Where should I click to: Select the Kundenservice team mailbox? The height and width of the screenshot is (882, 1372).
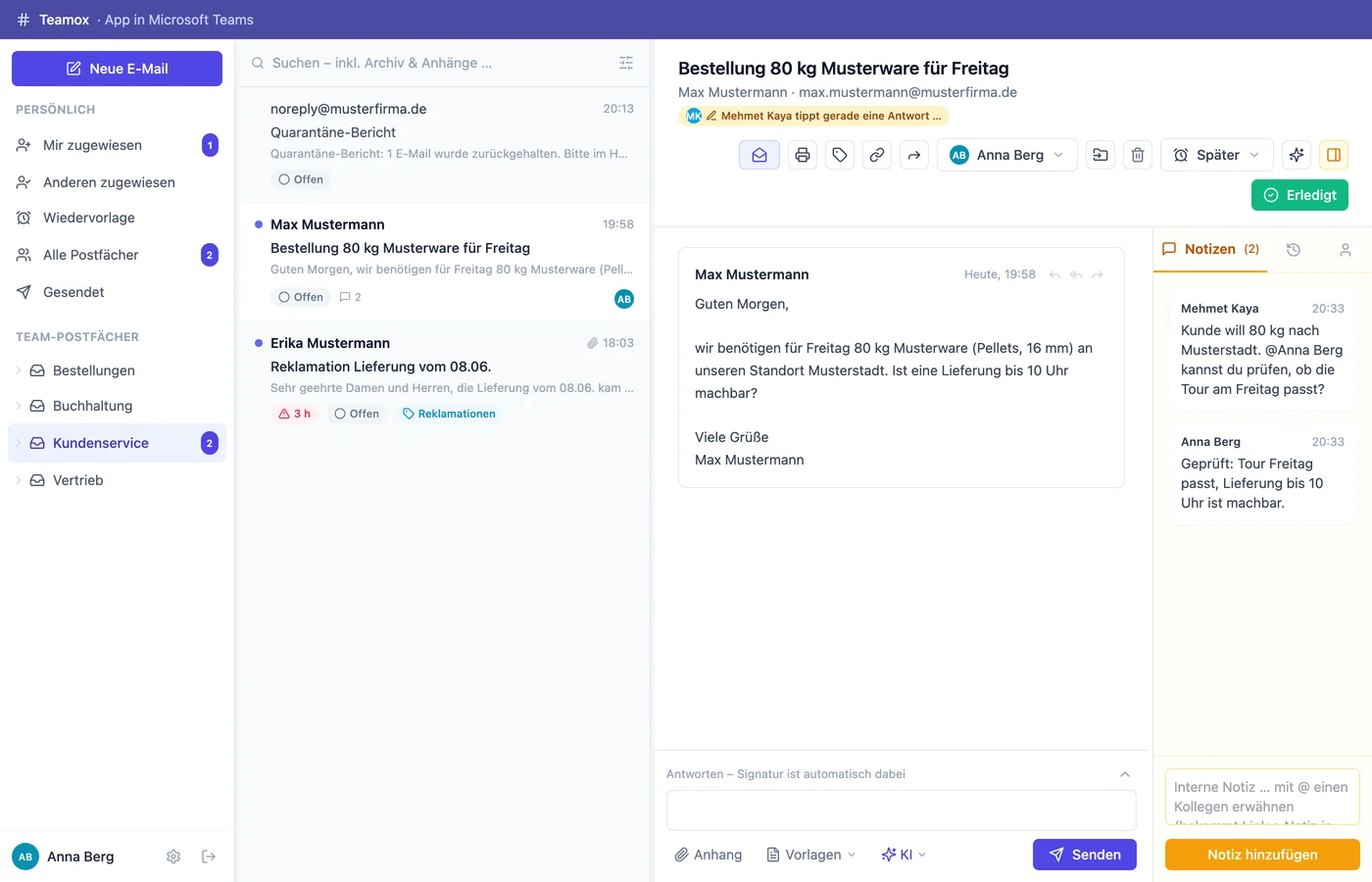(x=117, y=443)
